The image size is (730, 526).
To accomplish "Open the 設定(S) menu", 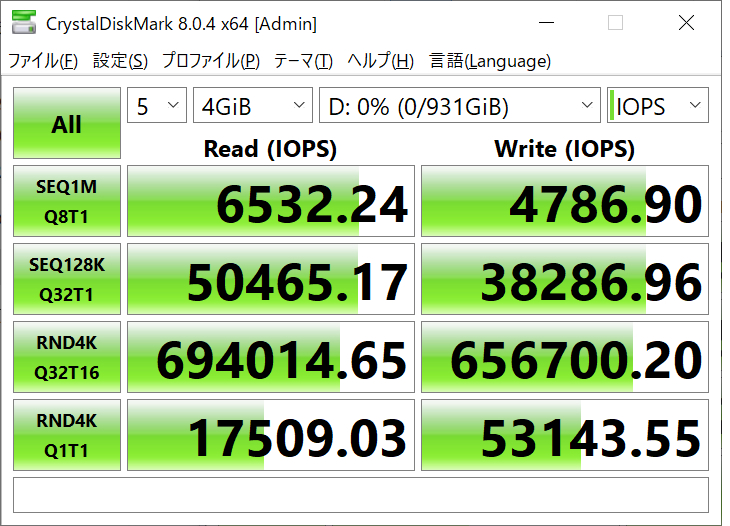I will point(120,61).
